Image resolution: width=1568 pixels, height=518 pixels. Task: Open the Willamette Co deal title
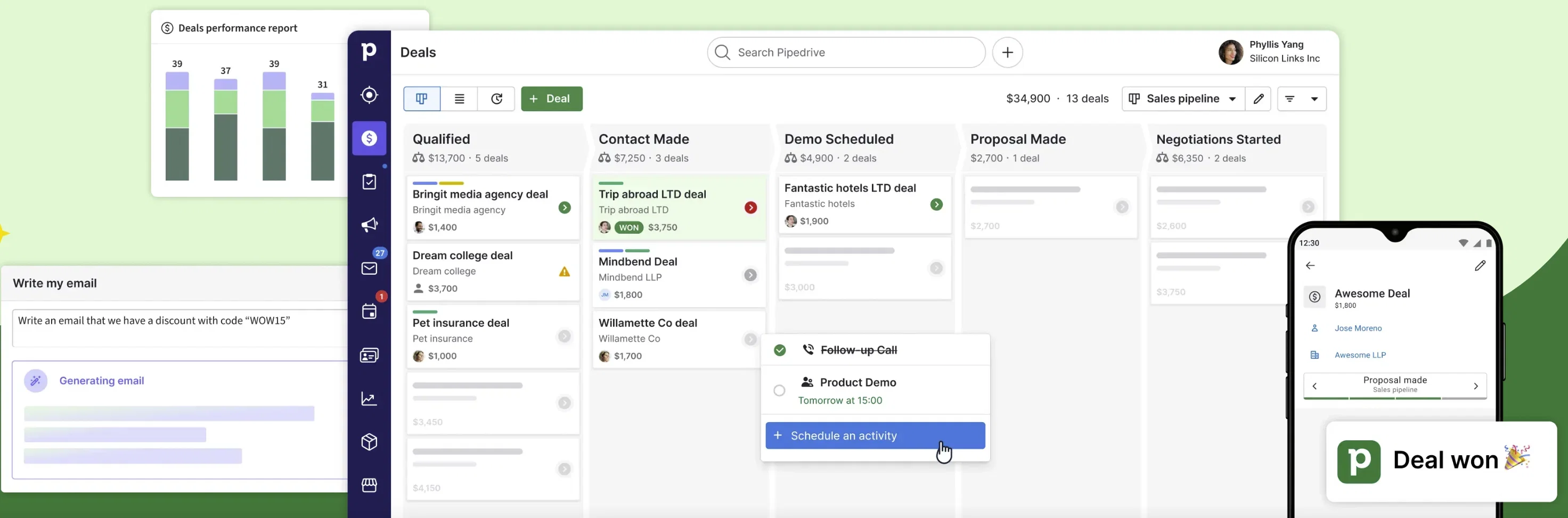(x=648, y=323)
